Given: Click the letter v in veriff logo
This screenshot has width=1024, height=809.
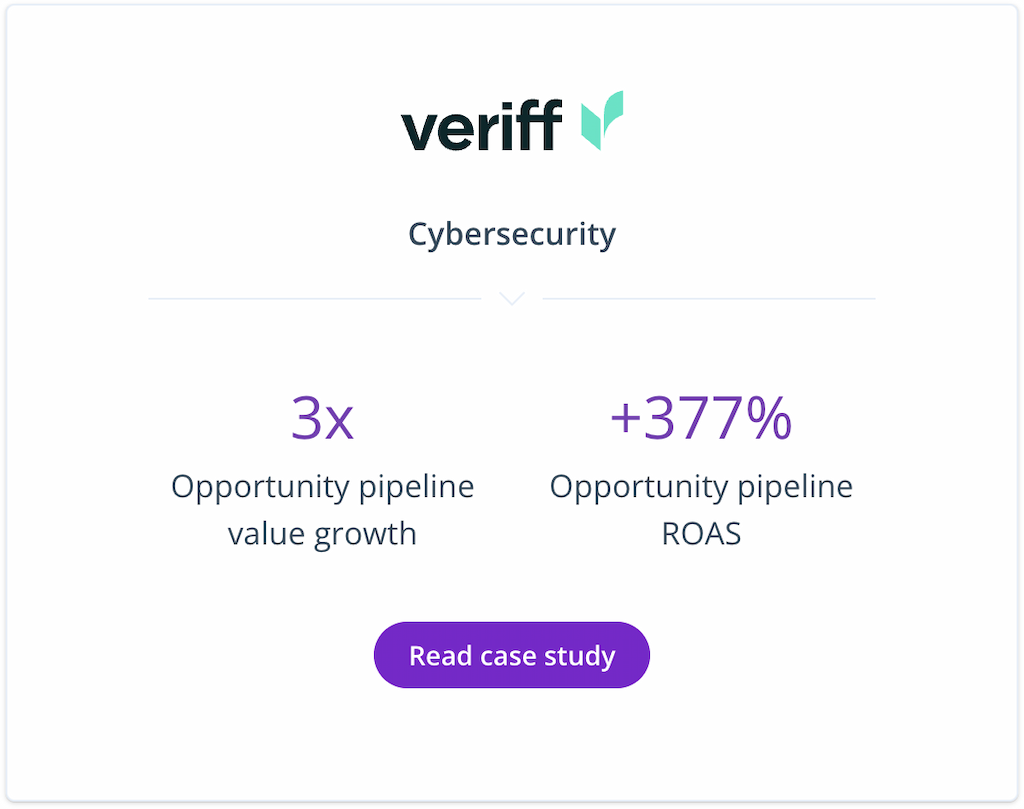Looking at the screenshot, I should click(x=422, y=131).
